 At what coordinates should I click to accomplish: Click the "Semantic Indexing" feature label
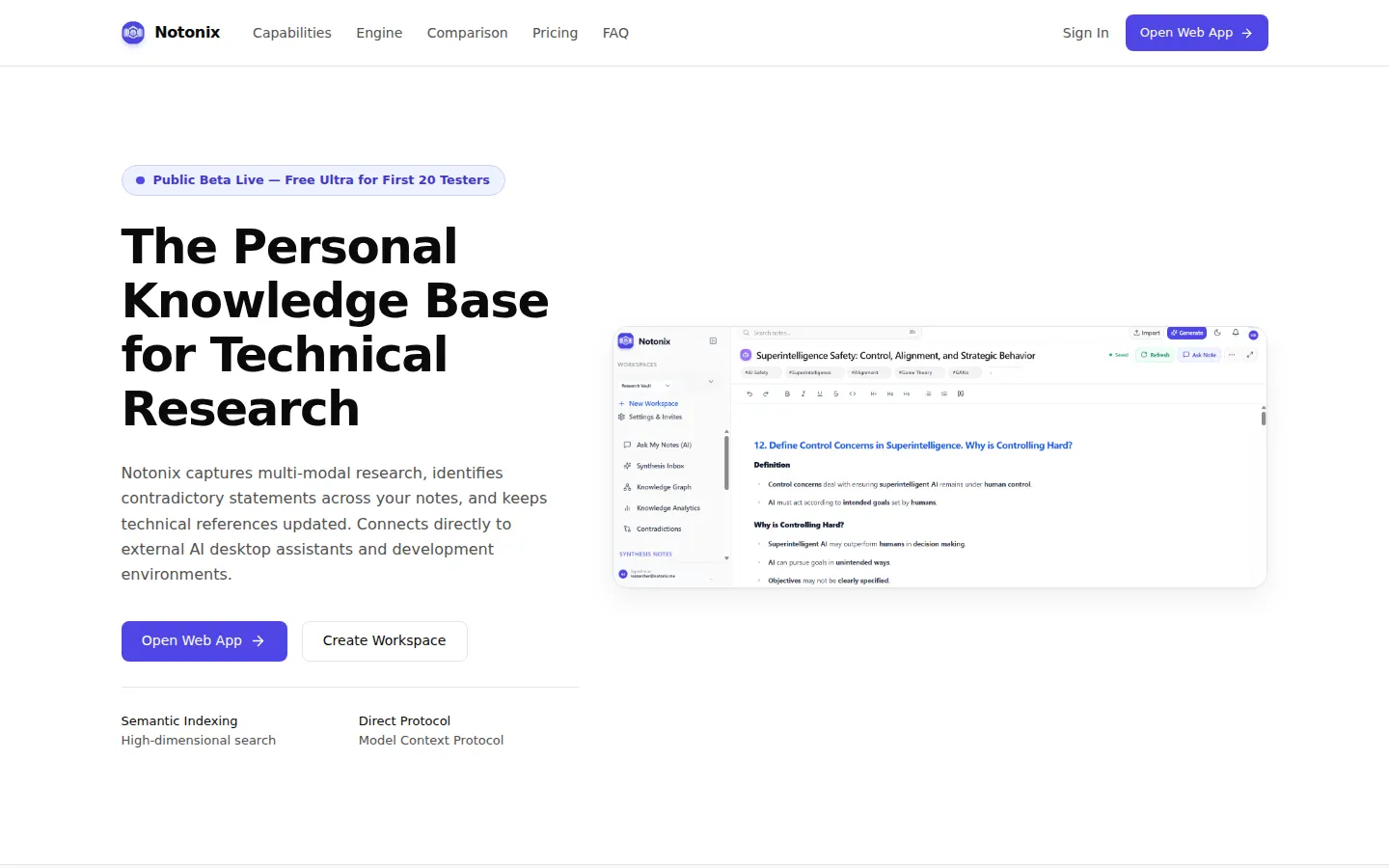tap(179, 720)
